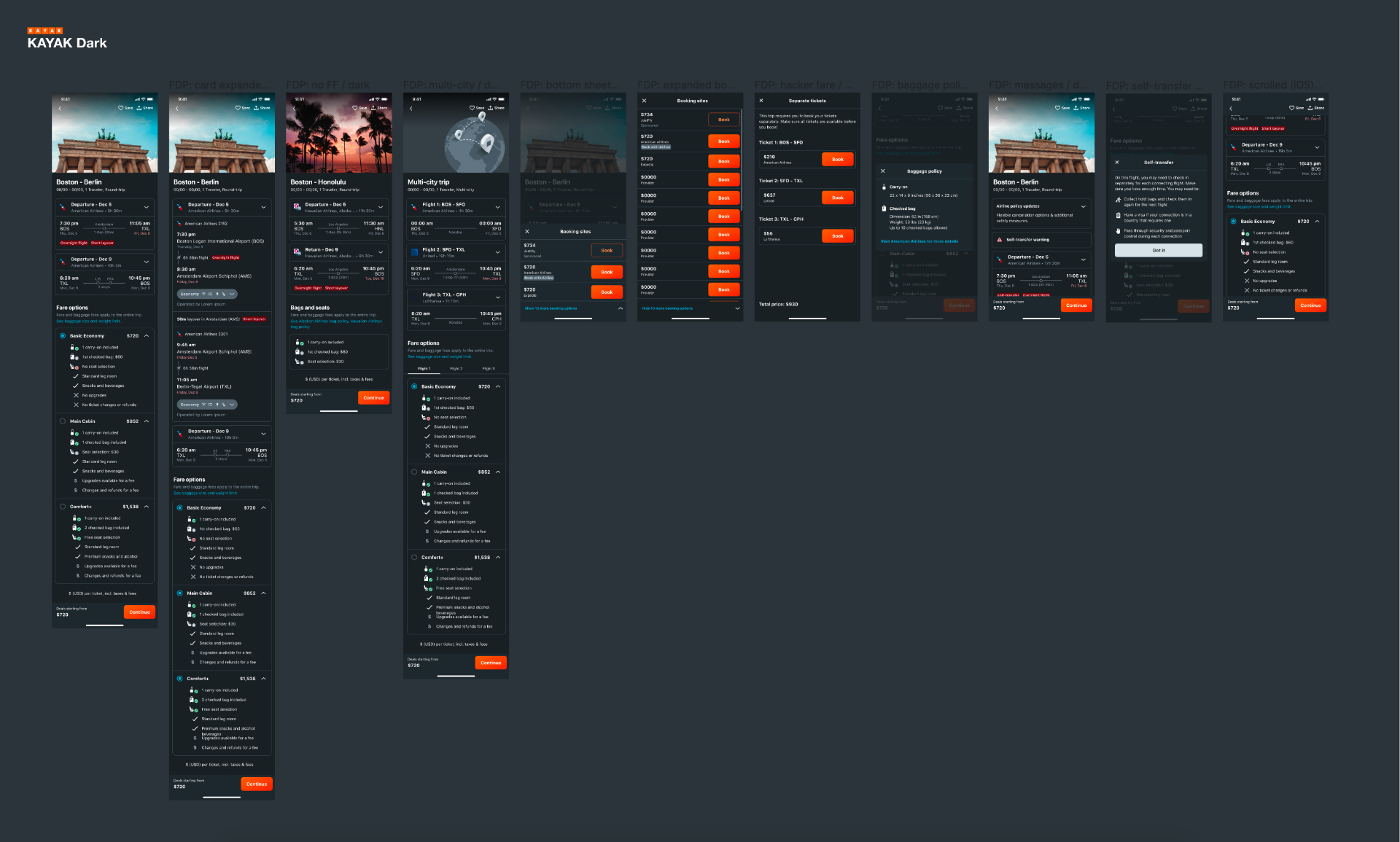This screenshot has width=1400, height=842.
Task: Select Comfort+ radio in FDP: card expanded frame
Action: [x=179, y=678]
